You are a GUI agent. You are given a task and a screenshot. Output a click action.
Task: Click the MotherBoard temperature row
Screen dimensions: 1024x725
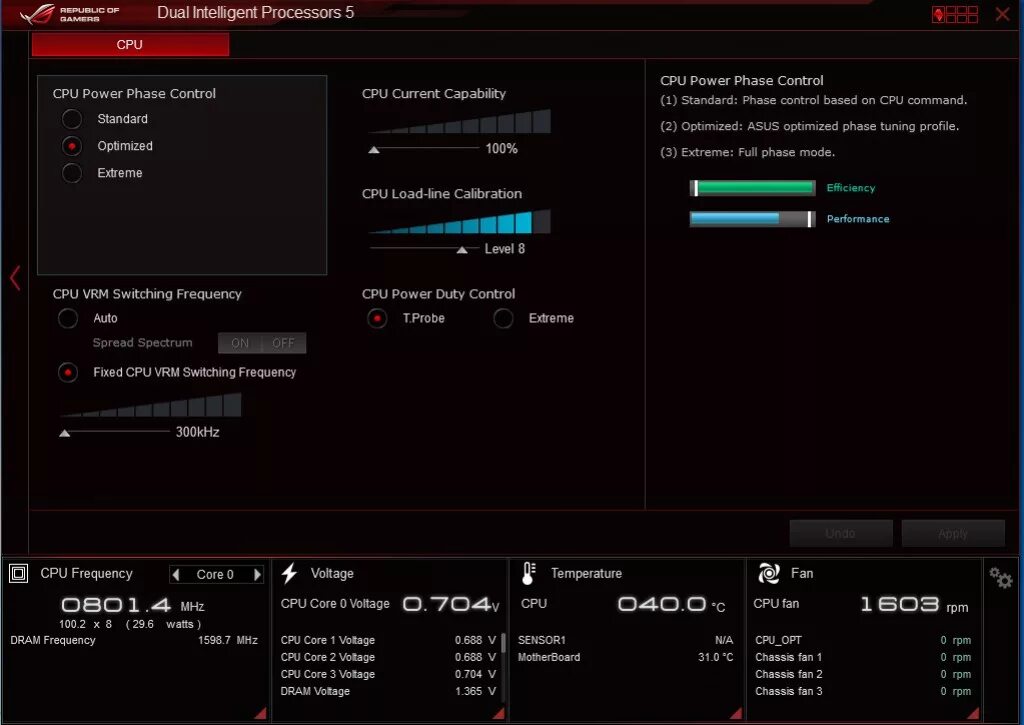[x=626, y=657]
